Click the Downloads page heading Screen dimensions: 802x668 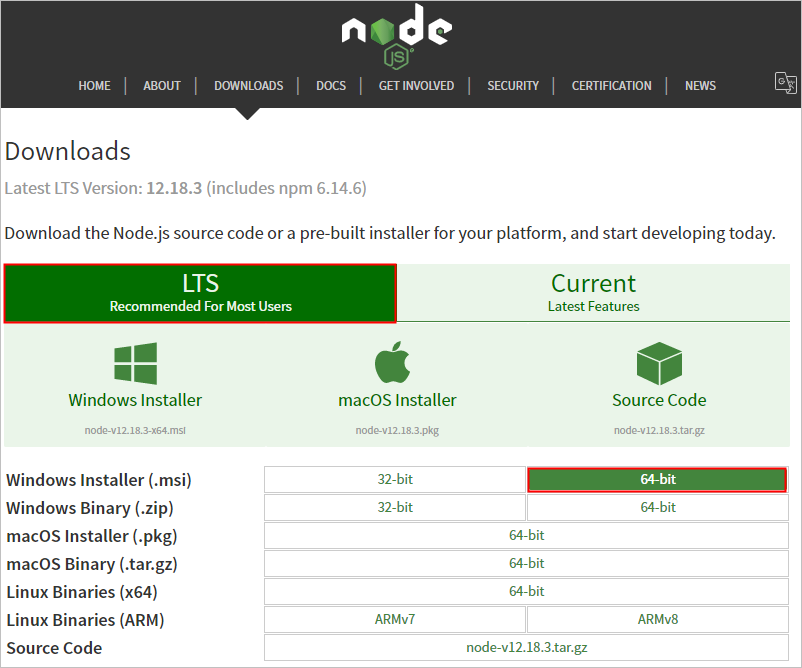click(x=68, y=151)
